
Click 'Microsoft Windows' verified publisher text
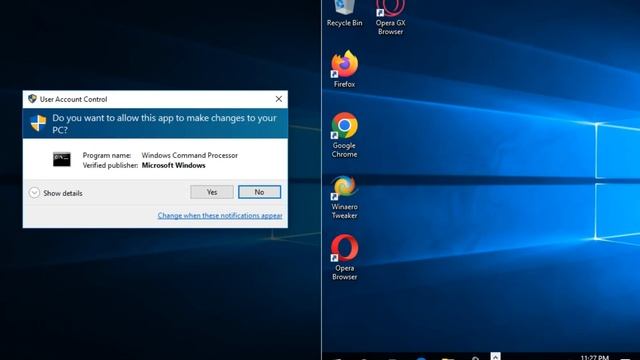[173, 165]
